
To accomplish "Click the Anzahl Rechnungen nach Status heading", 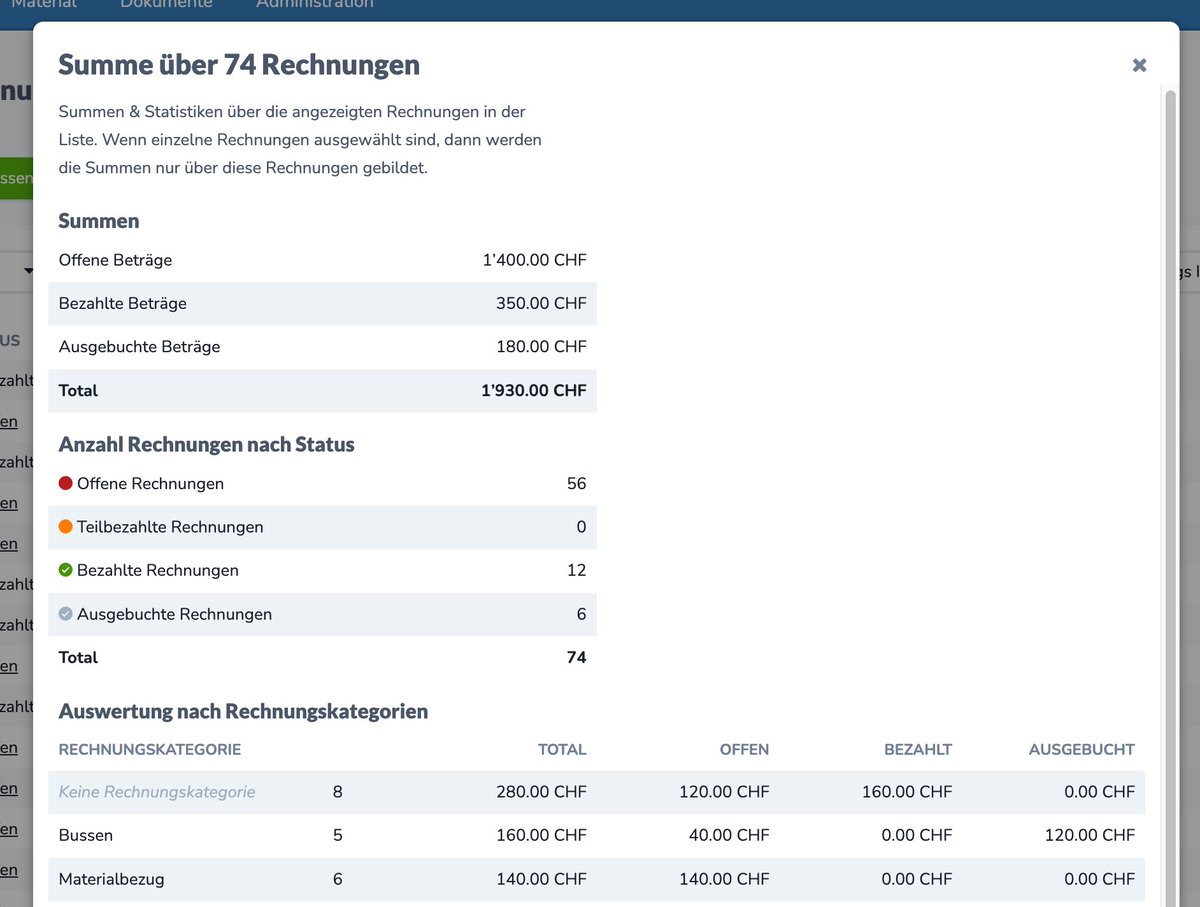I will (x=207, y=444).
